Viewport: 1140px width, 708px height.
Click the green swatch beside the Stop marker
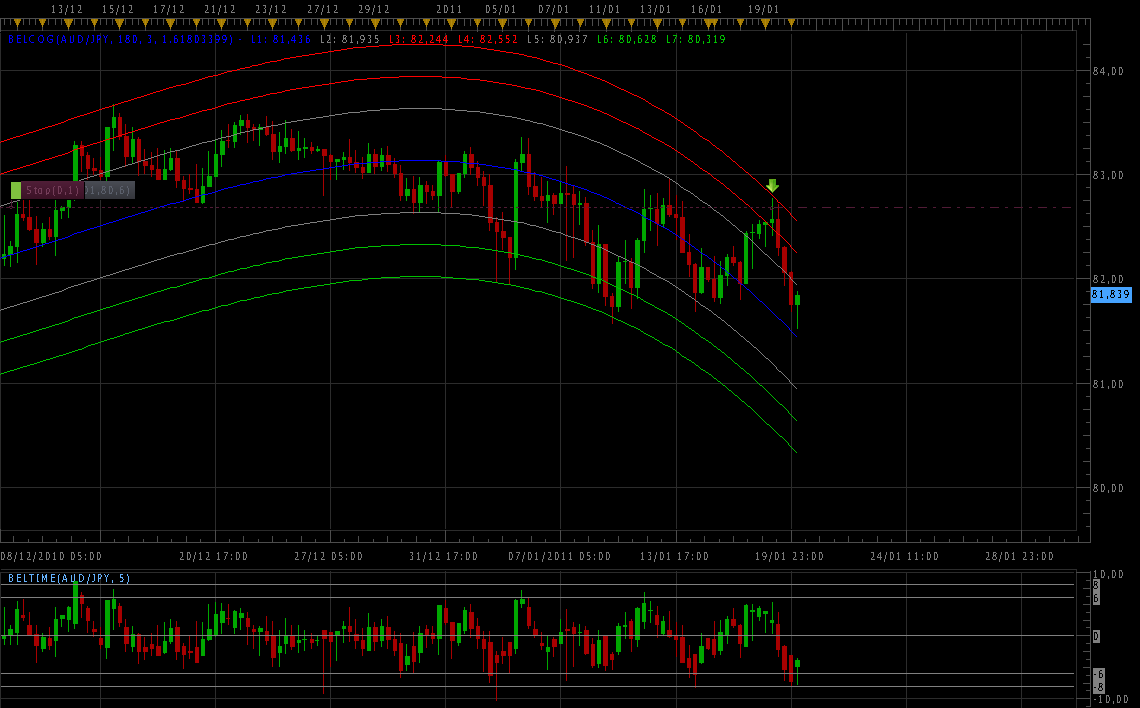click(17, 189)
